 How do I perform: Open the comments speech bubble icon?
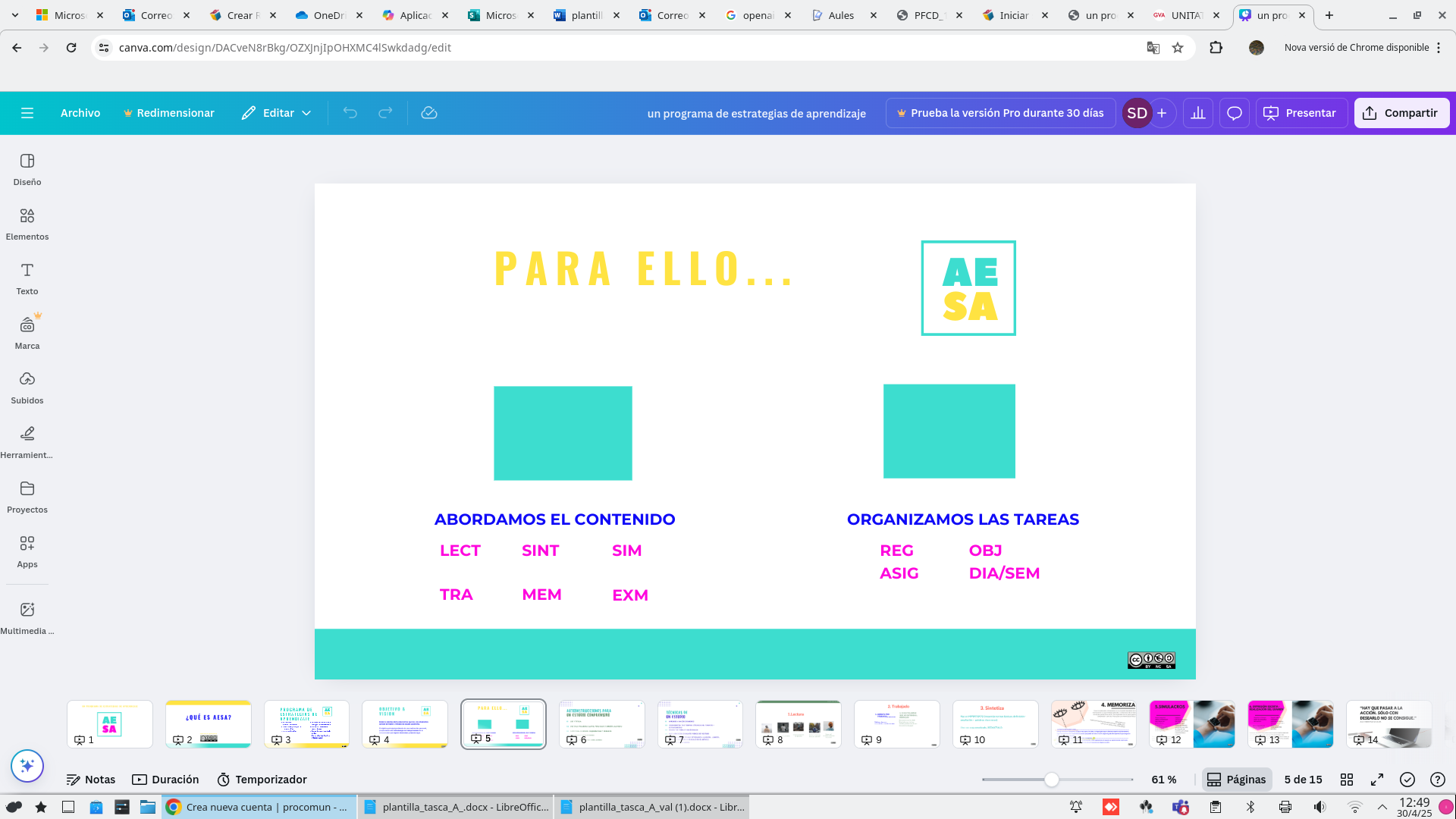[x=1235, y=113]
